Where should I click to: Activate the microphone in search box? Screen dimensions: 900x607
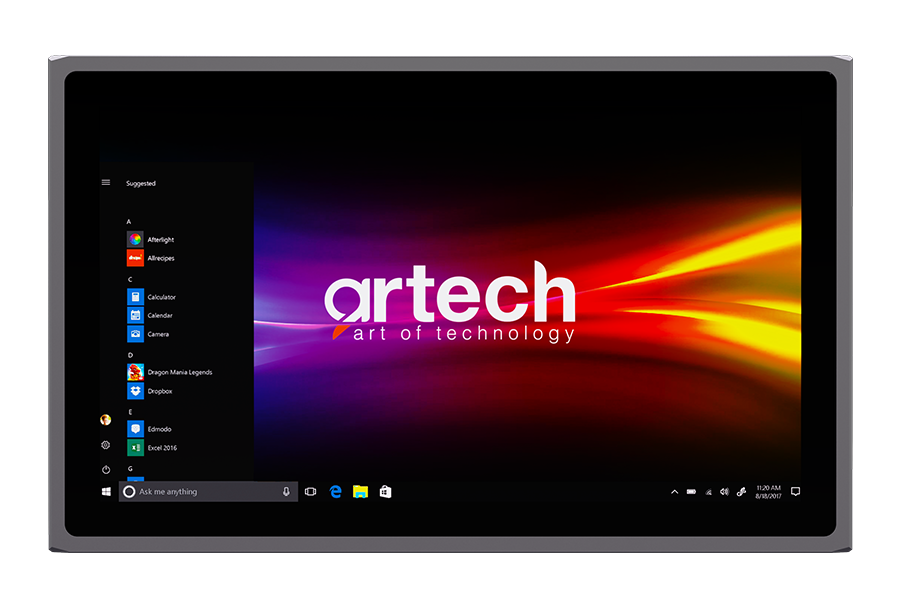click(x=286, y=492)
